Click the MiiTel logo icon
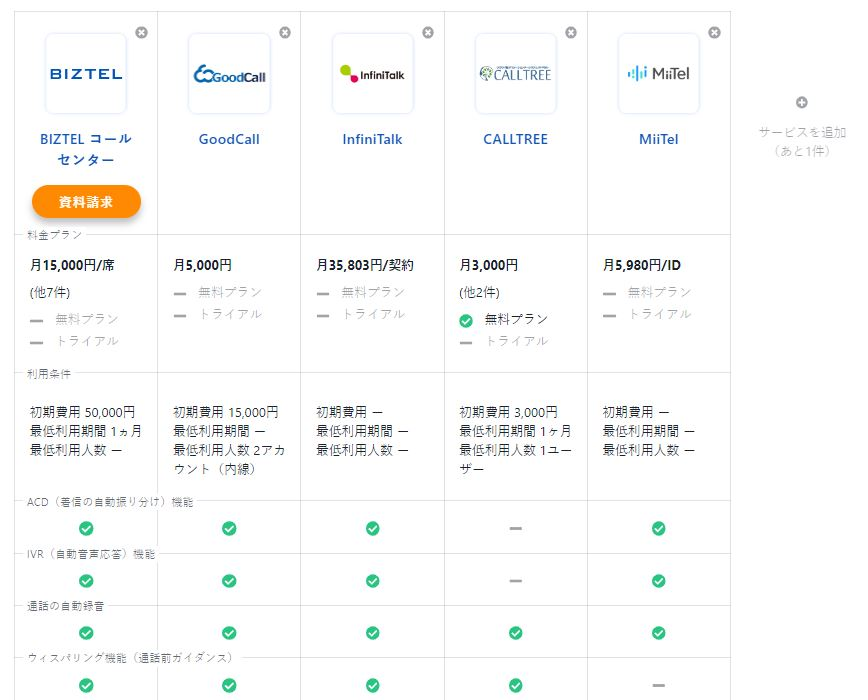 pyautogui.click(x=658, y=74)
